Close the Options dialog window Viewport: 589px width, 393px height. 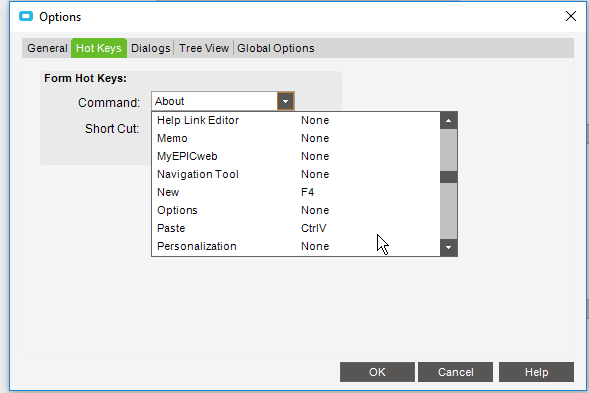click(571, 16)
